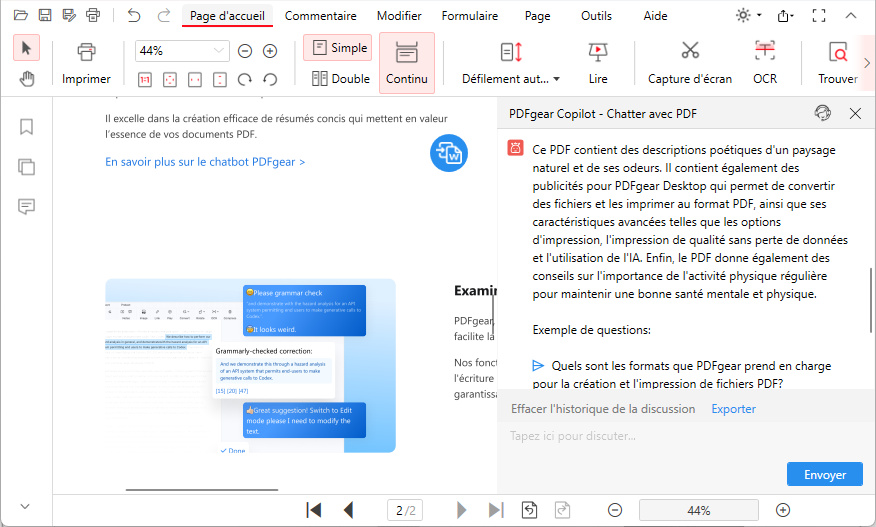Undo the last action

click(x=134, y=15)
